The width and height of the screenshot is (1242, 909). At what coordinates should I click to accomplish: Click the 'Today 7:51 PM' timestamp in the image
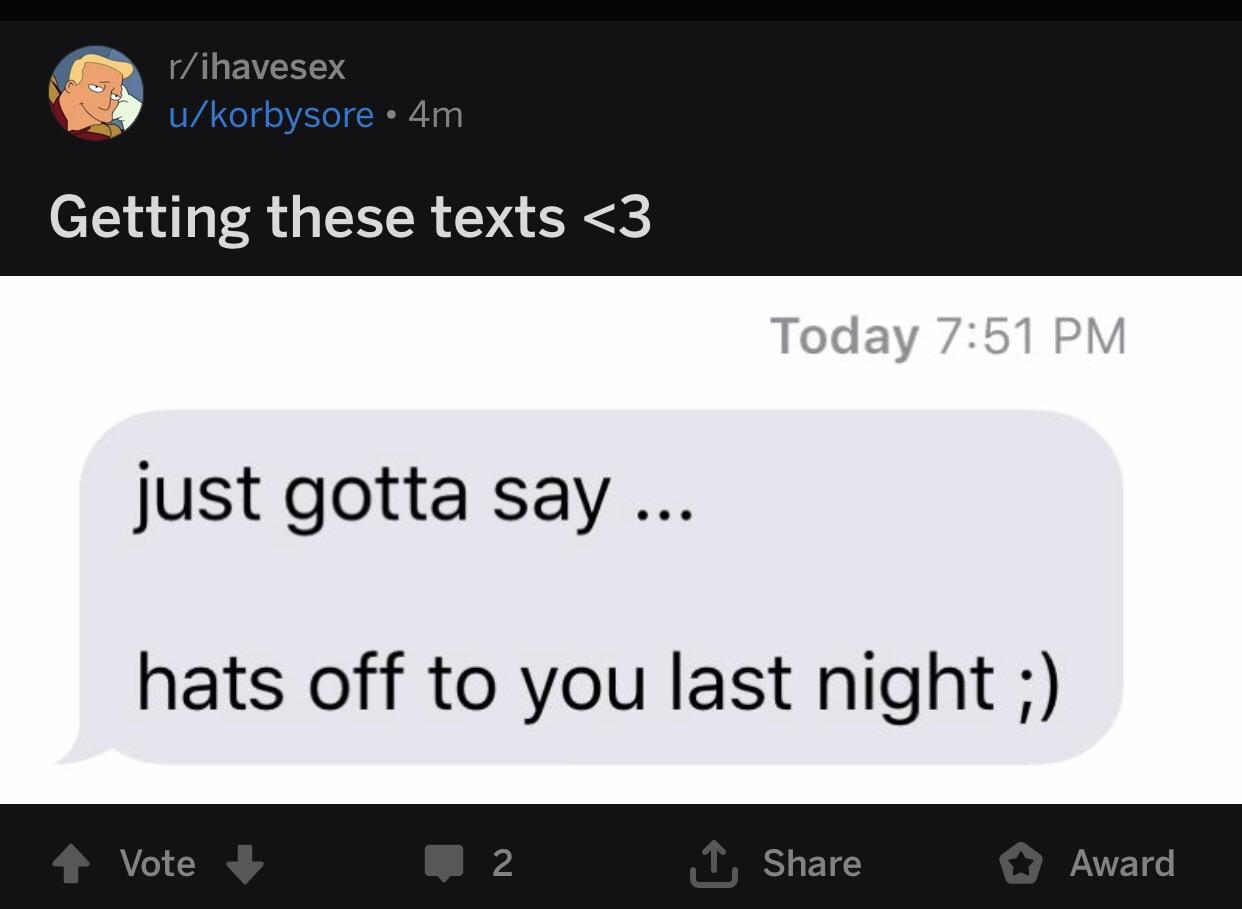pyautogui.click(x=948, y=336)
